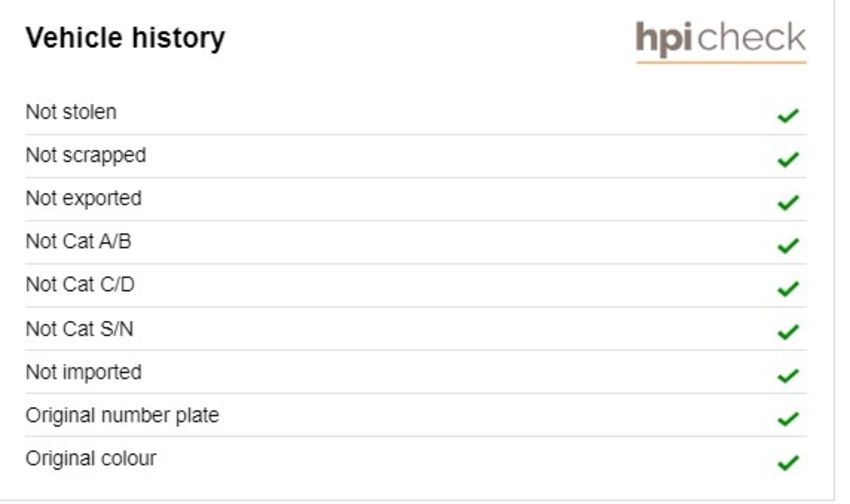850x504 pixels.
Task: Click the Original number plate label
Action: pyautogui.click(x=123, y=416)
